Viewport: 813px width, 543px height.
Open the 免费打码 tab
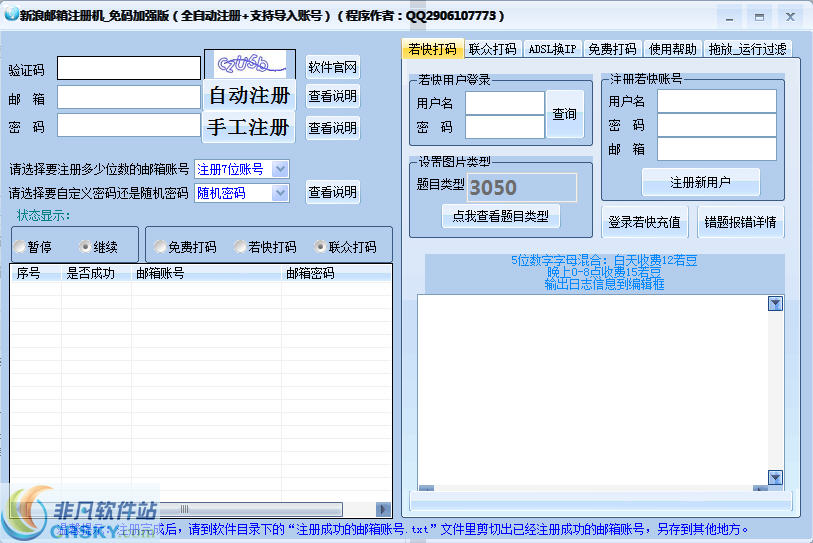612,49
